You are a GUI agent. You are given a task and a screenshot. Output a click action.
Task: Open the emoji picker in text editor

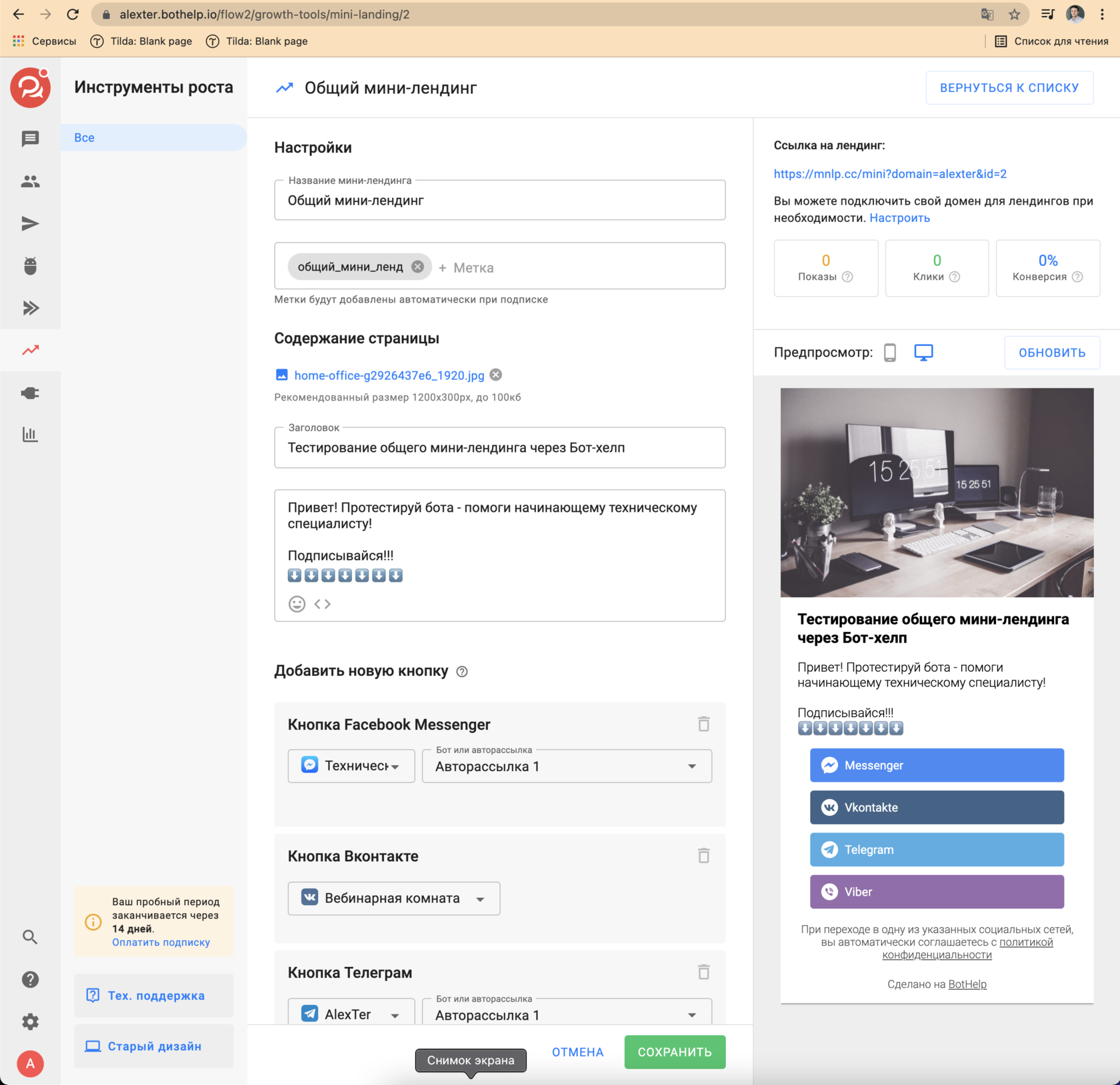point(297,604)
